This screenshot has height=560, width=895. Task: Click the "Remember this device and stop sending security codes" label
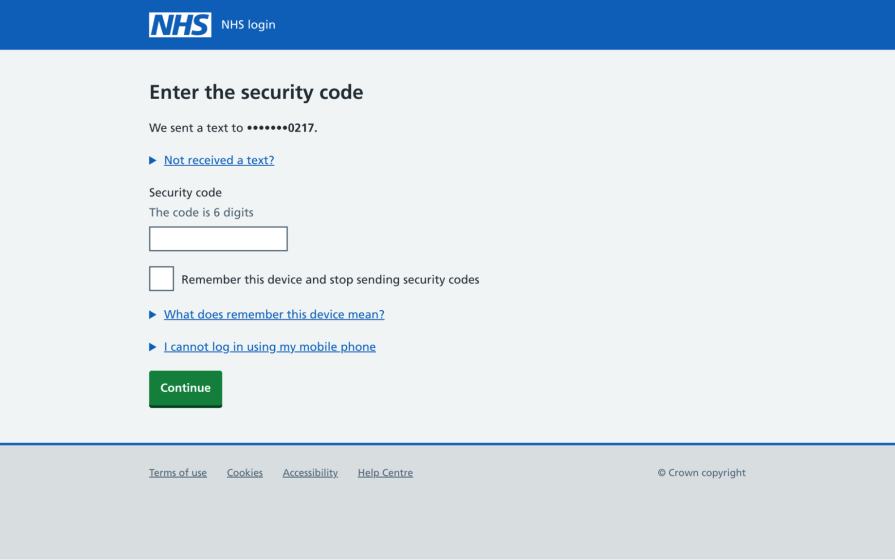point(330,280)
